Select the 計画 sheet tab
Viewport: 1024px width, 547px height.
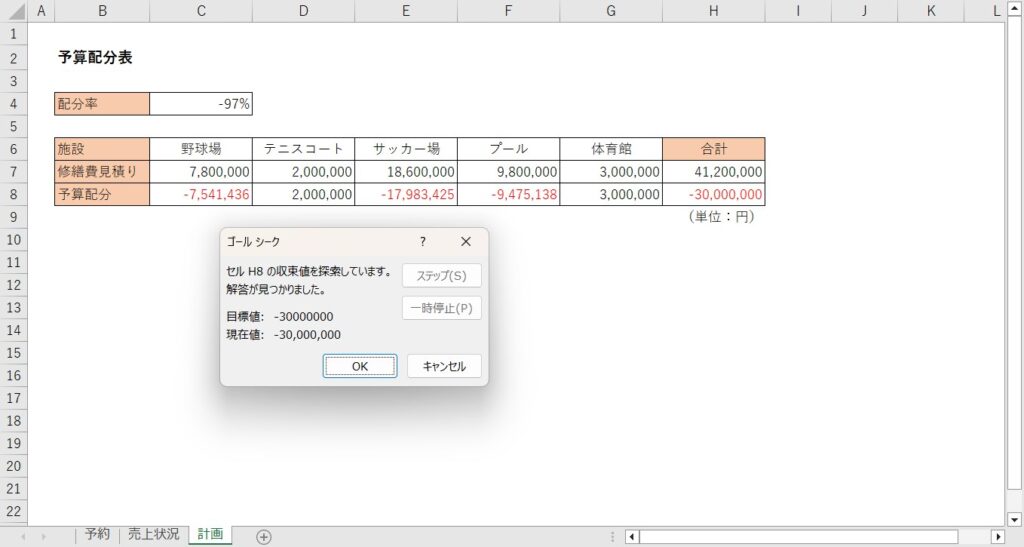point(210,535)
